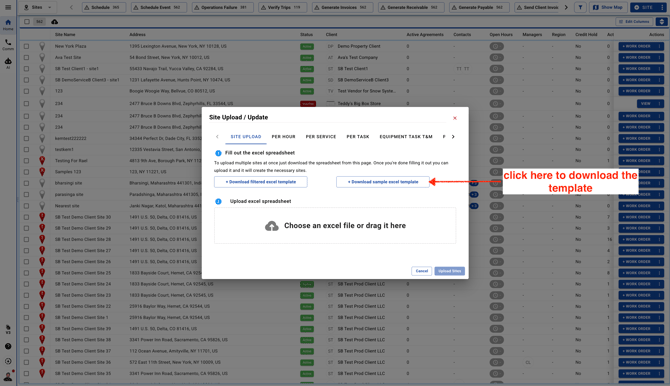This screenshot has height=386, width=670.
Task: Open the filter funnel icon
Action: click(x=580, y=7)
